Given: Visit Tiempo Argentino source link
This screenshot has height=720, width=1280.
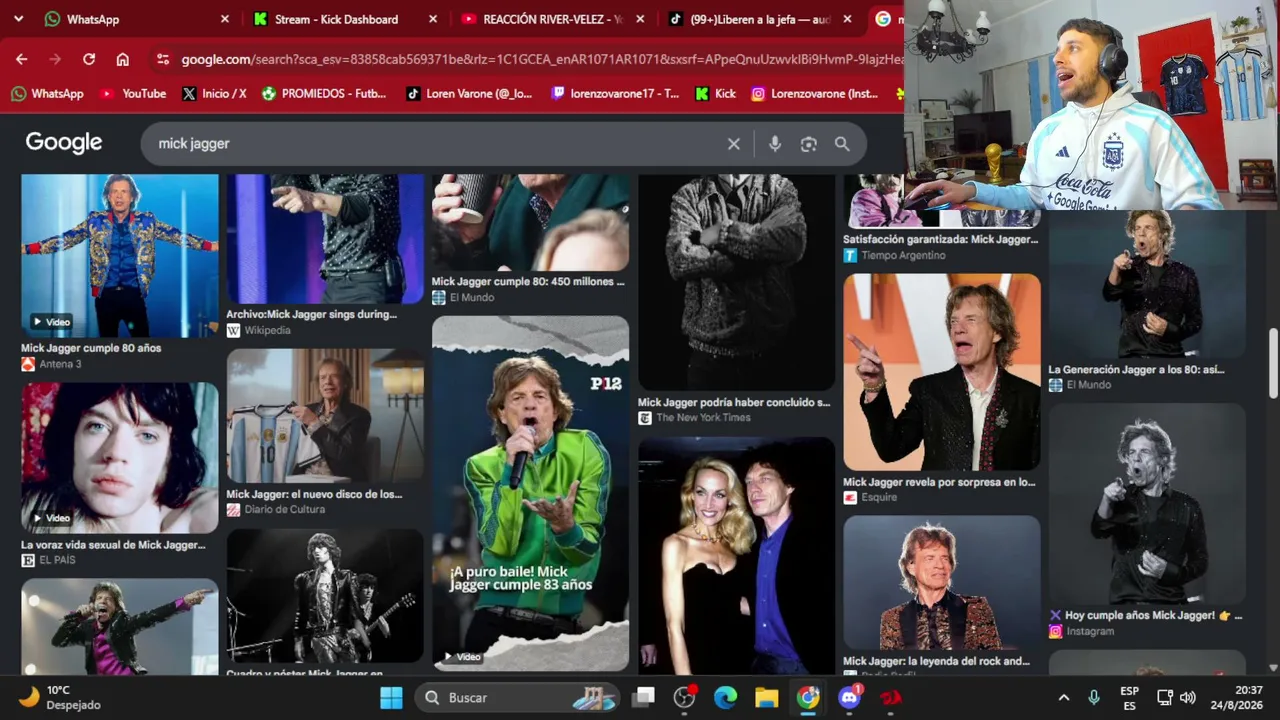Looking at the screenshot, I should click(x=894, y=255).
